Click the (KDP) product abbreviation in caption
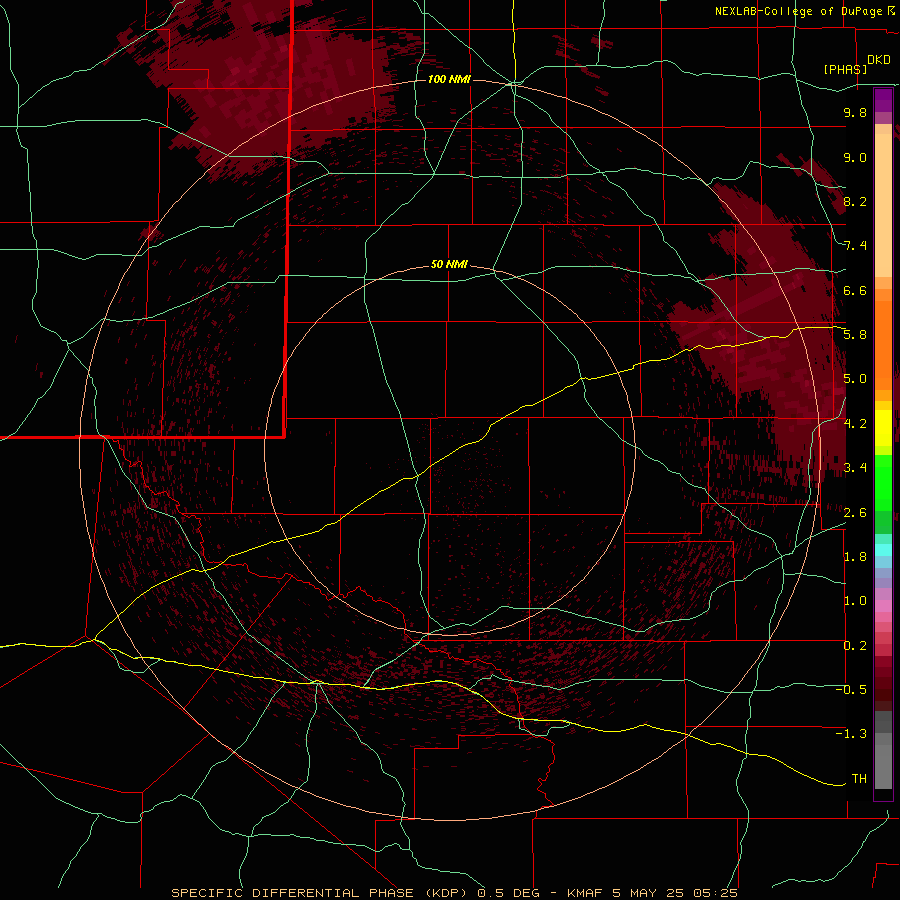Screen dimensions: 900x900 pos(445,893)
